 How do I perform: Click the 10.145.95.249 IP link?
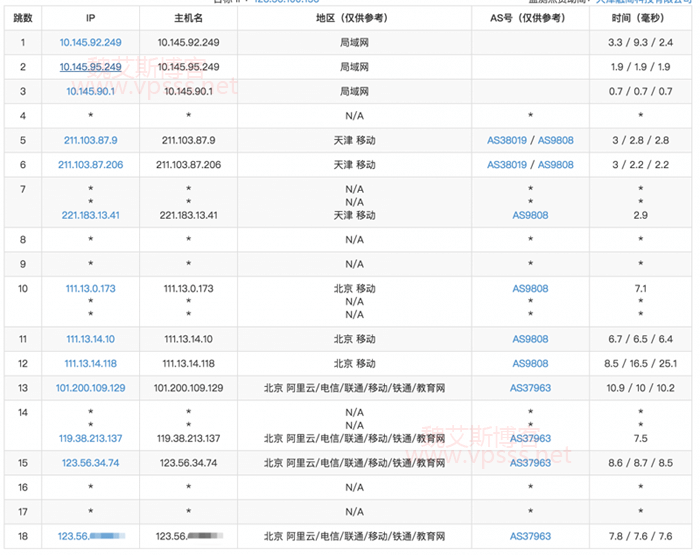[90, 67]
